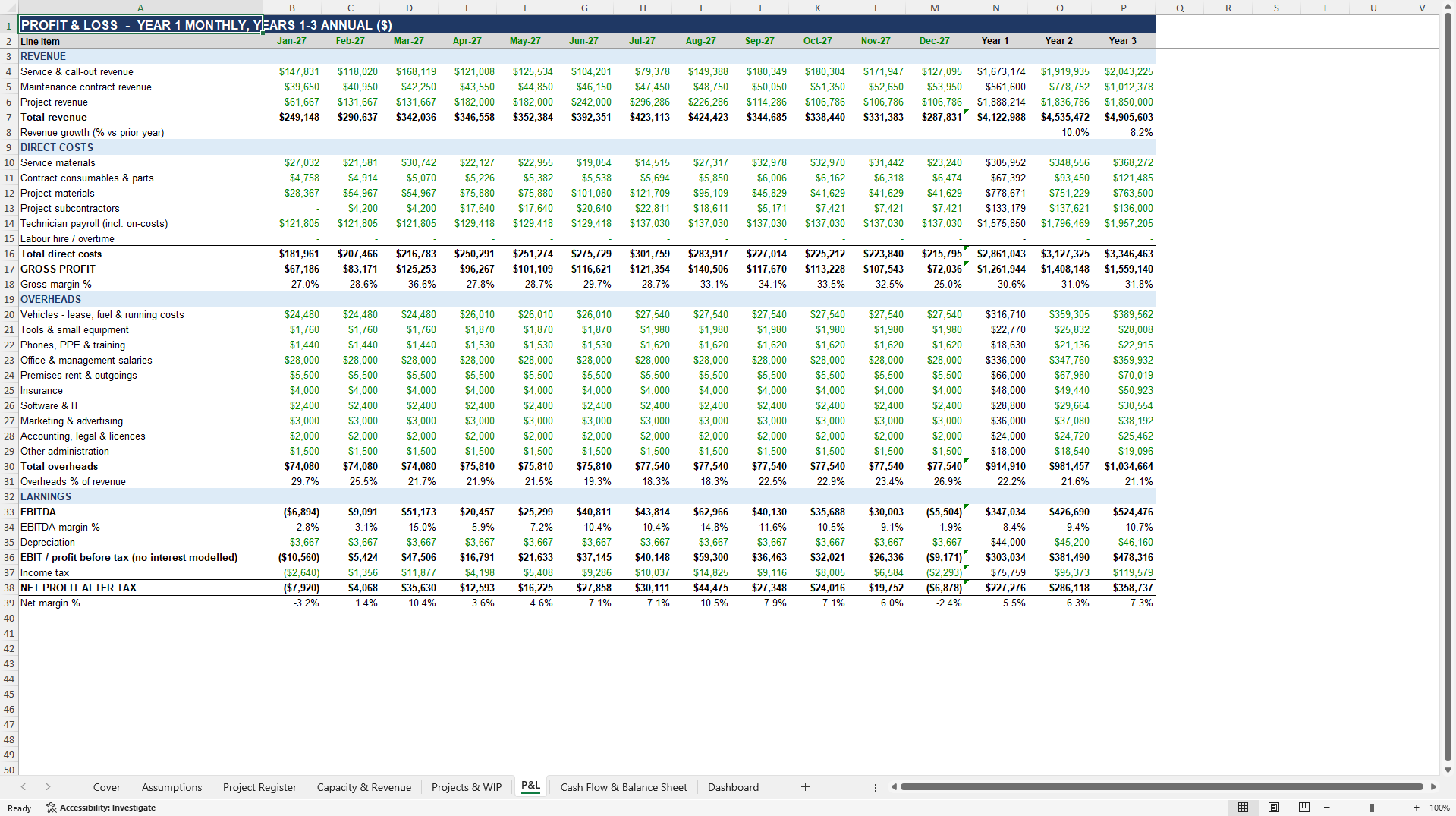Select GROSS PROFIT label cell
Viewport: 1456px width, 816px height.
(x=140, y=269)
